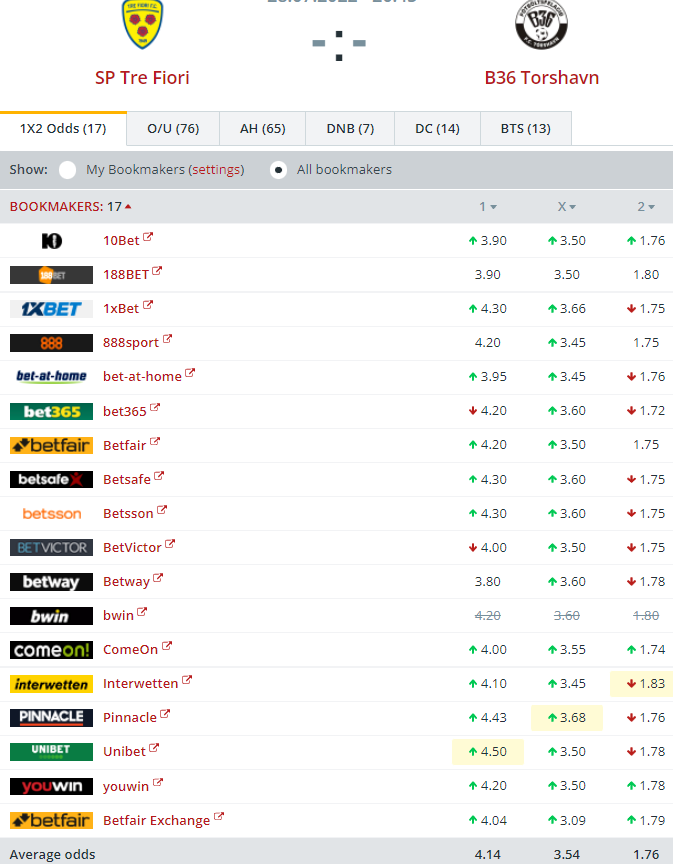Viewport: 673px width, 864px height.
Task: Open the AH (65) tab
Action: (262, 129)
